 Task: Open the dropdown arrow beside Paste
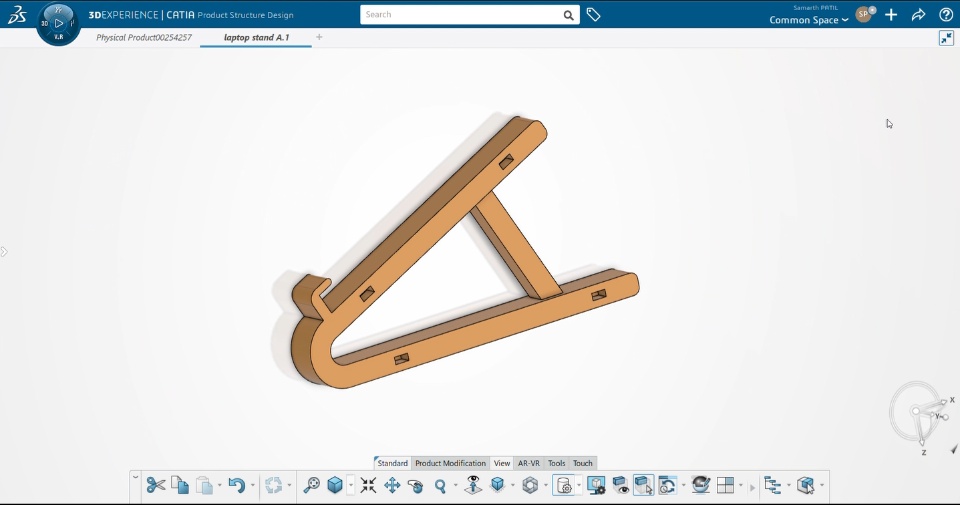tap(220, 486)
